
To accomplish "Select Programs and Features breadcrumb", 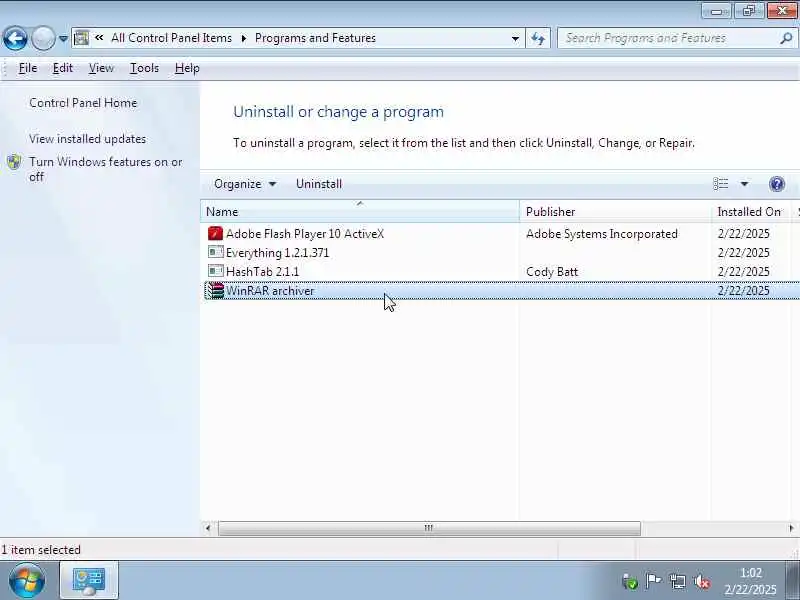I will (x=315, y=38).
